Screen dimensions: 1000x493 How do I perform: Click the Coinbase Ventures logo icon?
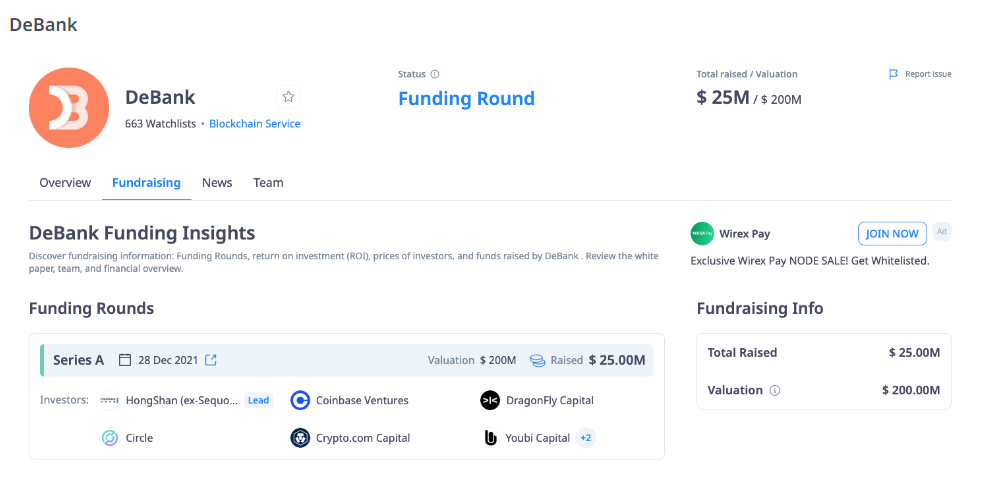click(300, 401)
